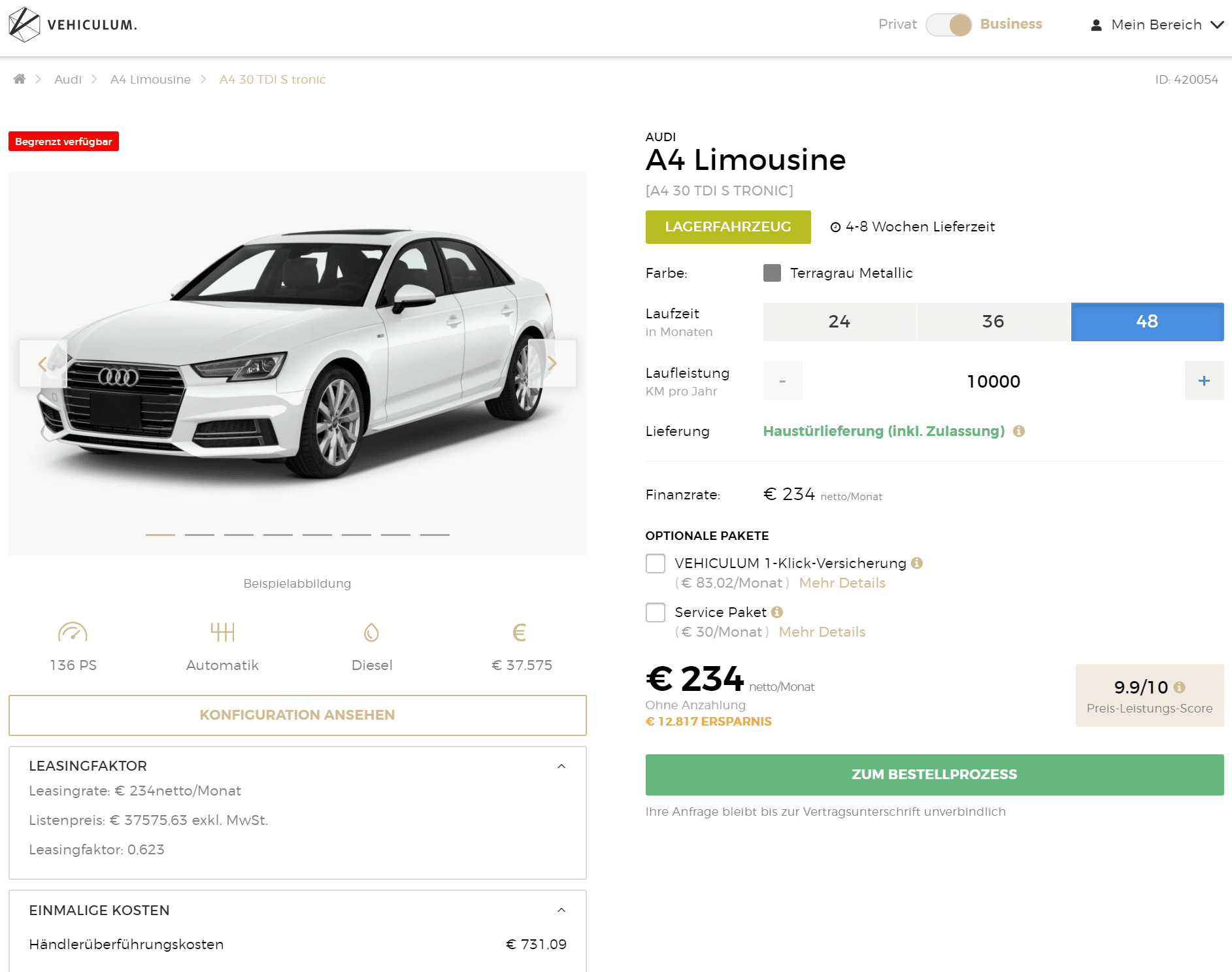Click Händlerüberführungskosten row
This screenshot has height=972, width=1232.
point(297,945)
